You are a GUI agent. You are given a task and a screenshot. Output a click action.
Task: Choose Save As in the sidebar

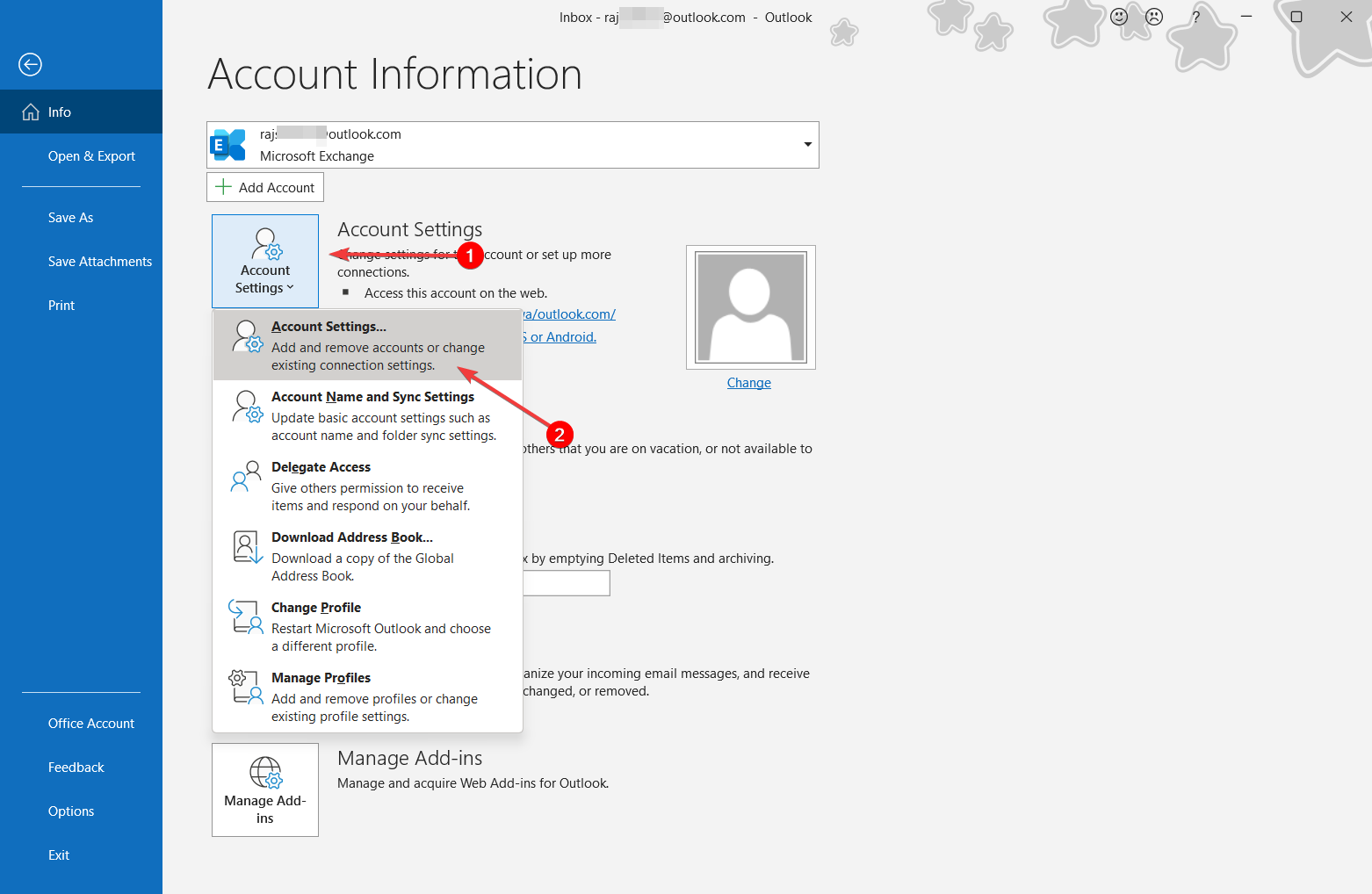tap(81, 217)
